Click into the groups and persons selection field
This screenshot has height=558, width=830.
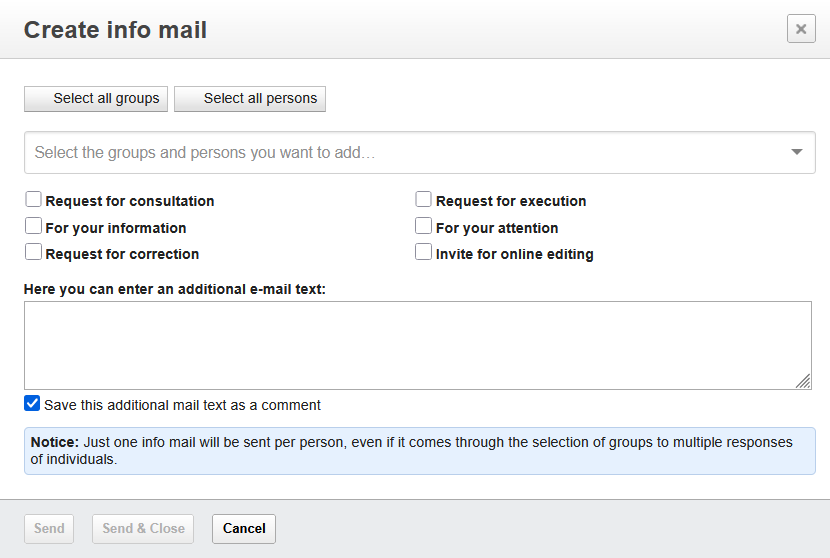pos(400,153)
